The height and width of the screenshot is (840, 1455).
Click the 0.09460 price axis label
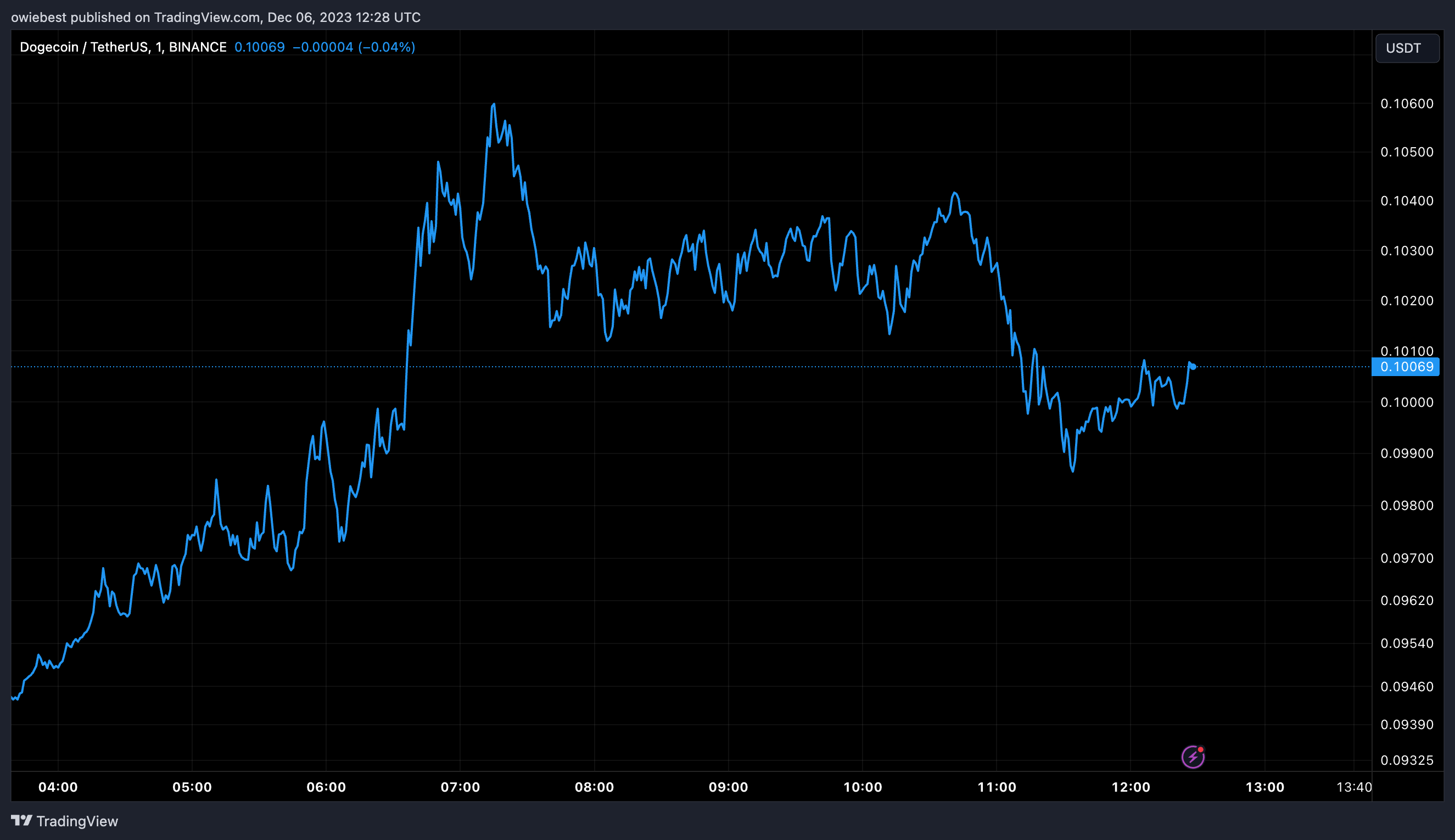pyautogui.click(x=1407, y=686)
